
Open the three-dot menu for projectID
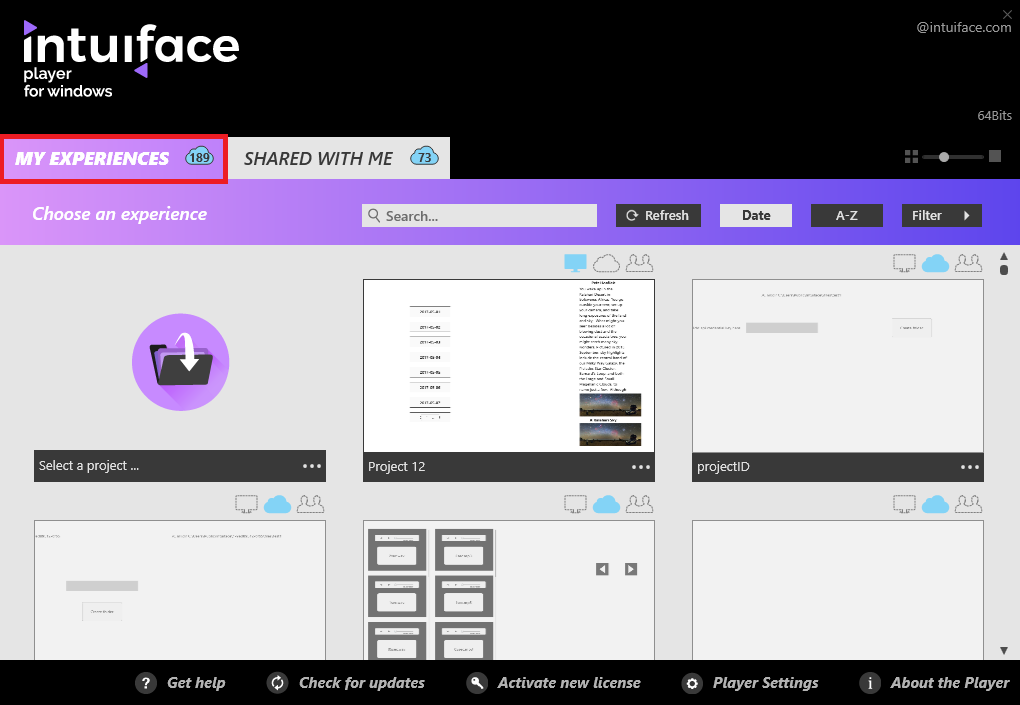point(970,467)
